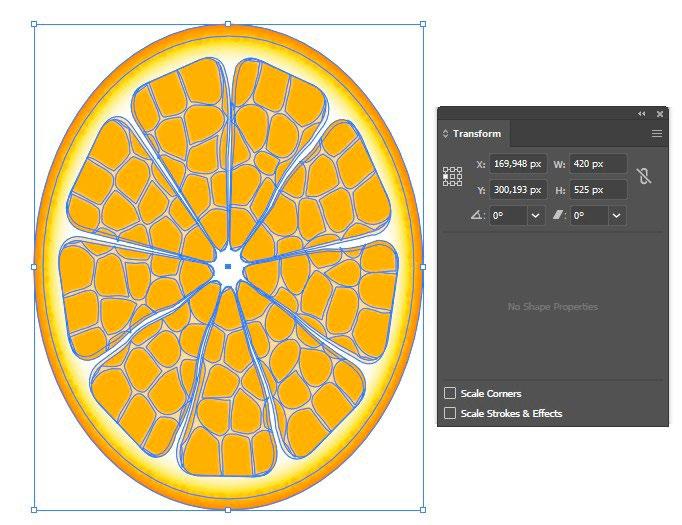Screen dimensions: 682x525
Task: Click the orange slice white center point
Action: tap(228, 267)
